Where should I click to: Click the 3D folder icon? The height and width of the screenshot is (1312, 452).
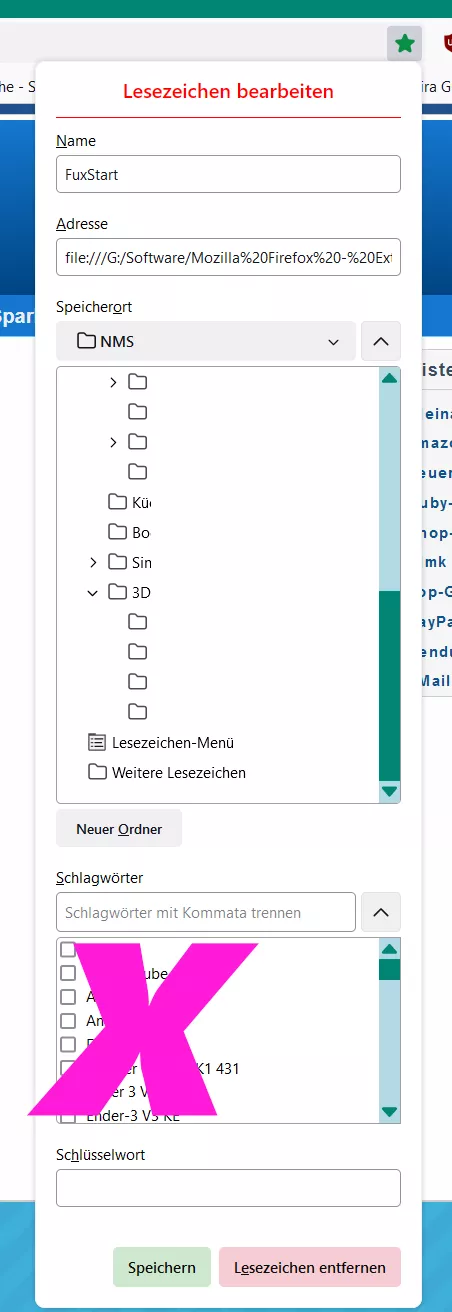point(118,592)
